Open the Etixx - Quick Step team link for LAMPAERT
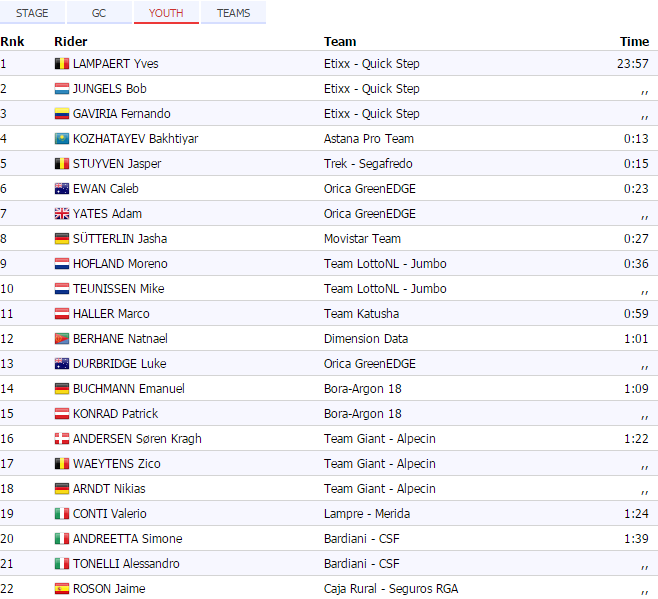658x599 pixels. click(x=371, y=64)
